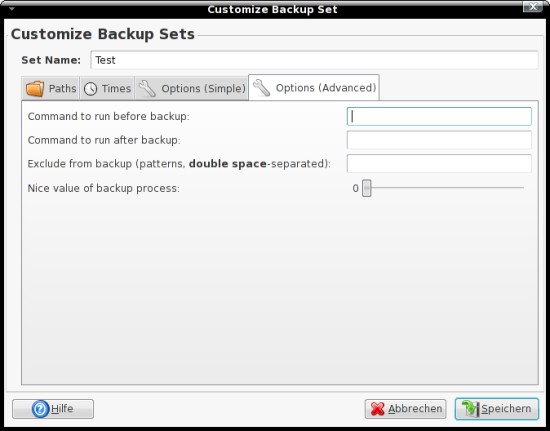Screen dimensions: 550x431
Task: Click the red X icon on Abbrechen
Action: (x=377, y=409)
